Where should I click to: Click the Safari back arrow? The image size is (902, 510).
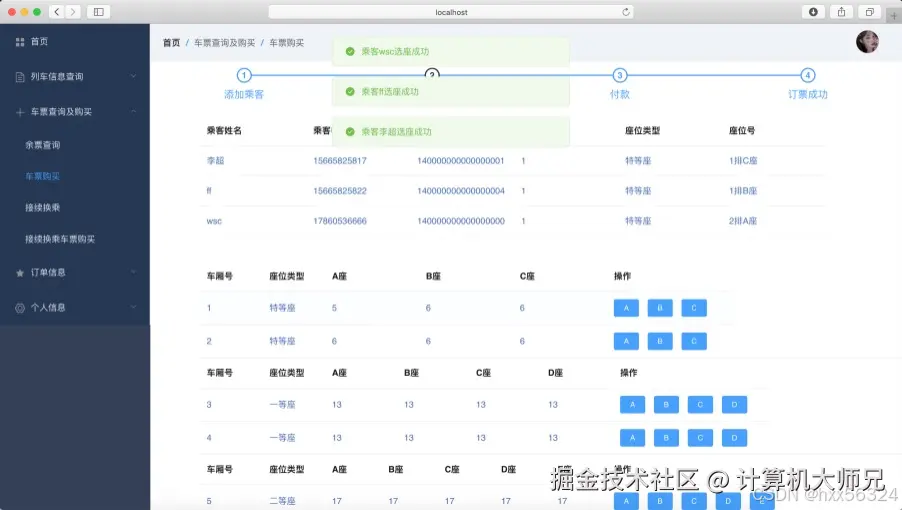tap(57, 11)
